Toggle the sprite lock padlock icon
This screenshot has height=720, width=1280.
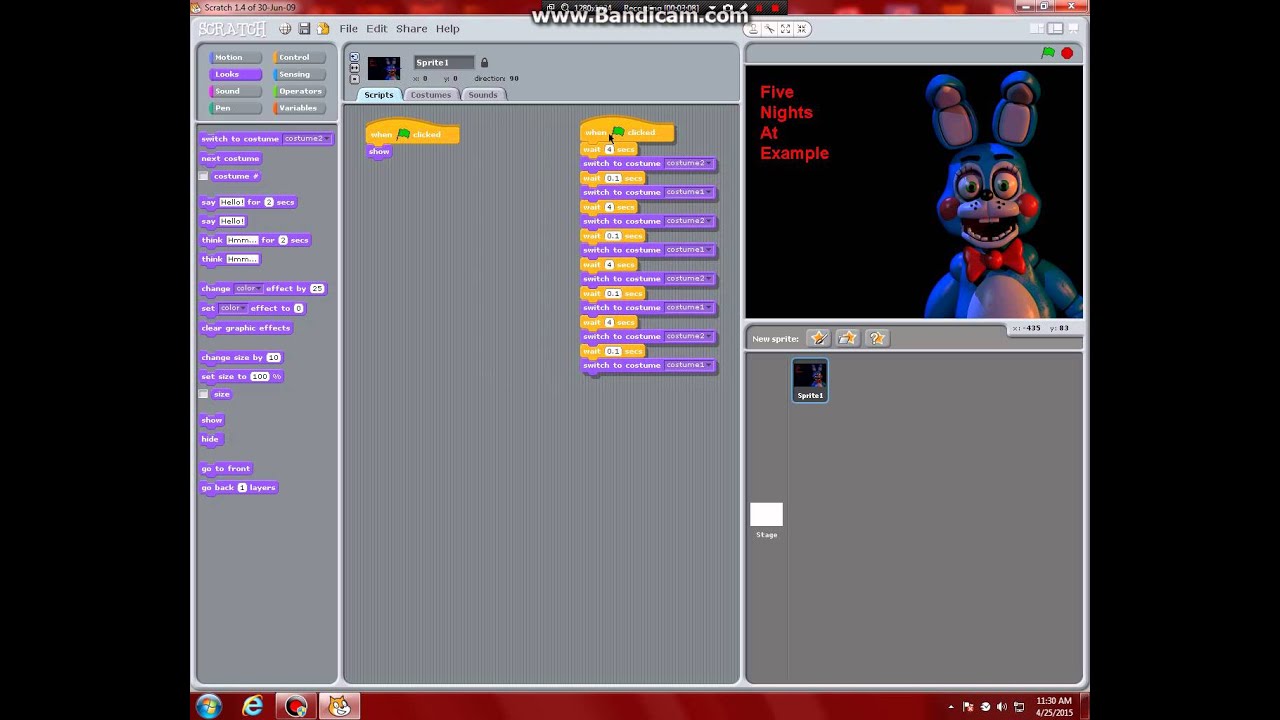pos(484,62)
